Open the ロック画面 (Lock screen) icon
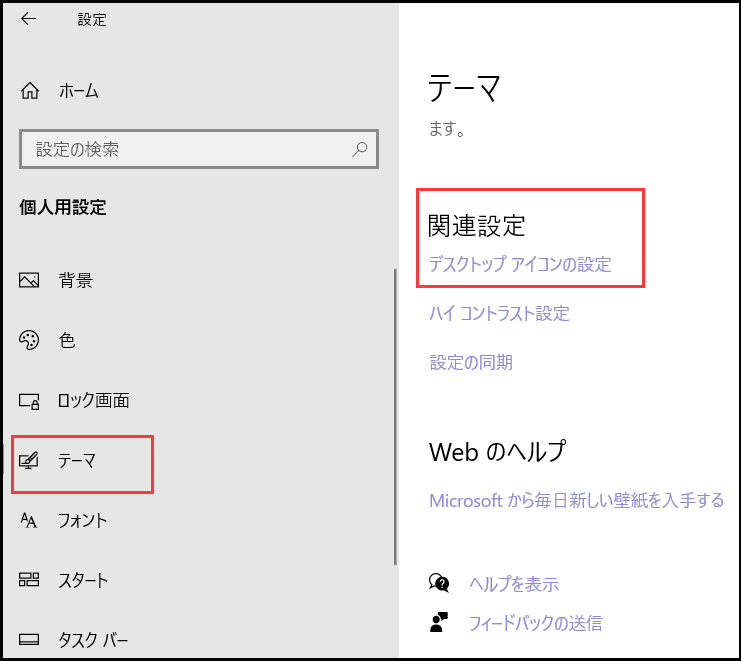Screen dimensions: 741x661 tap(29, 401)
